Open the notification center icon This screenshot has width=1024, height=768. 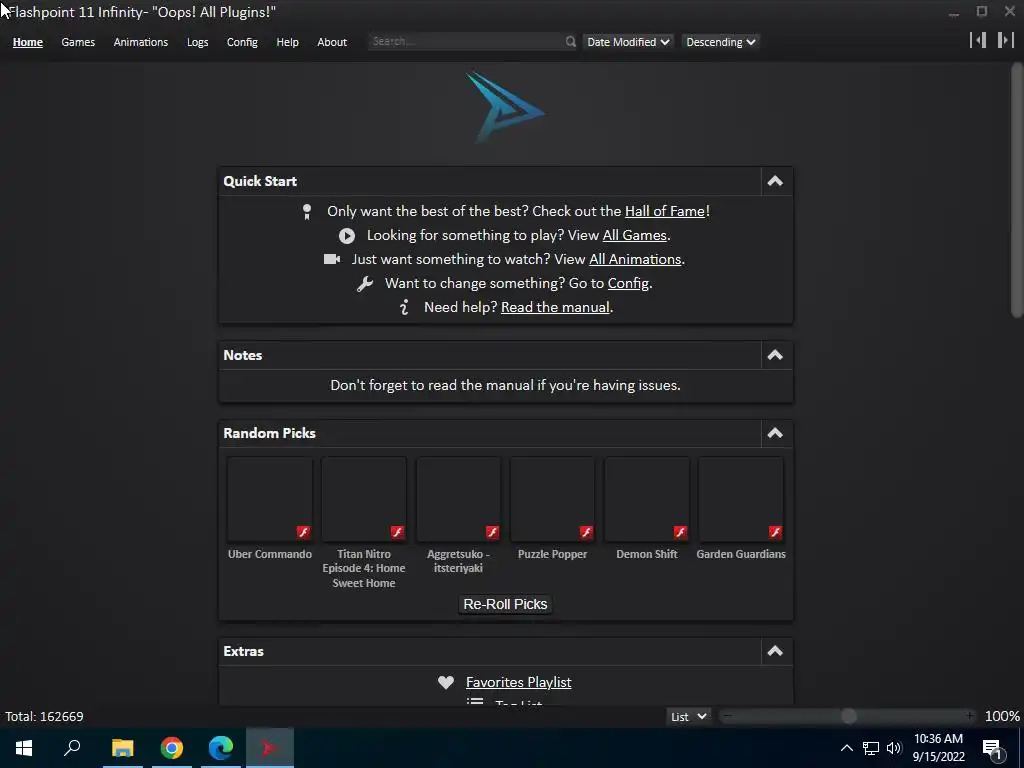coord(992,749)
